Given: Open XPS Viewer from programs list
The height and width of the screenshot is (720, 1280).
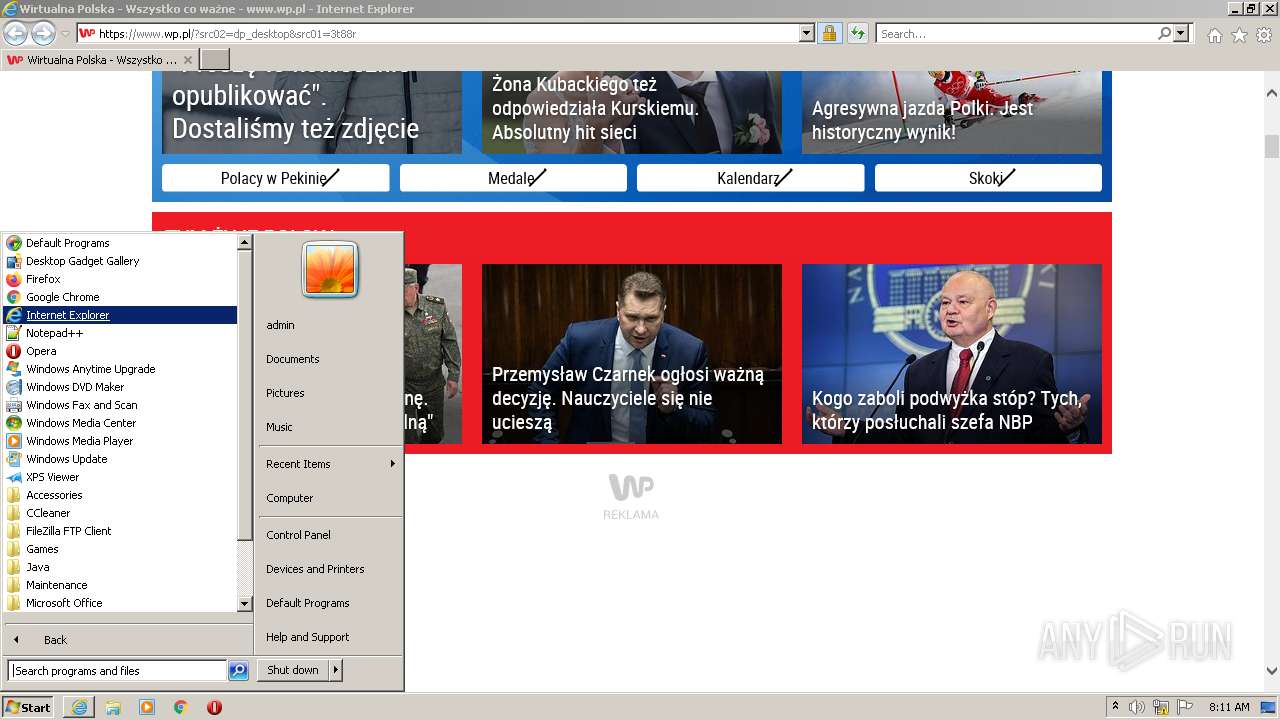Looking at the screenshot, I should pos(52,477).
